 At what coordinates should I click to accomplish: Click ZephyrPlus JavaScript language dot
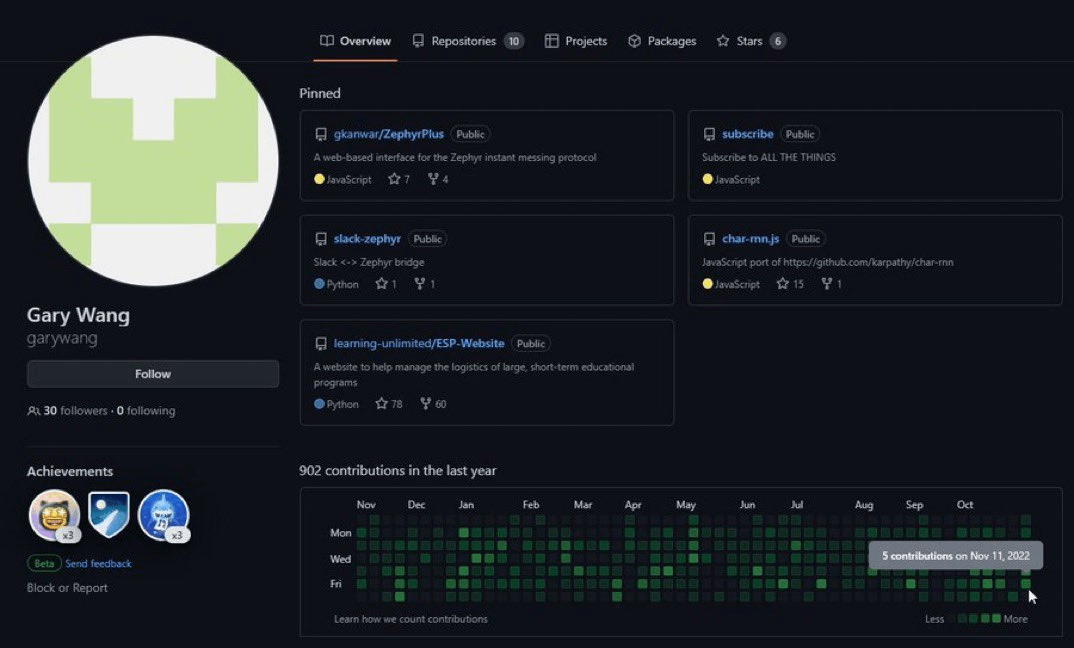(319, 179)
